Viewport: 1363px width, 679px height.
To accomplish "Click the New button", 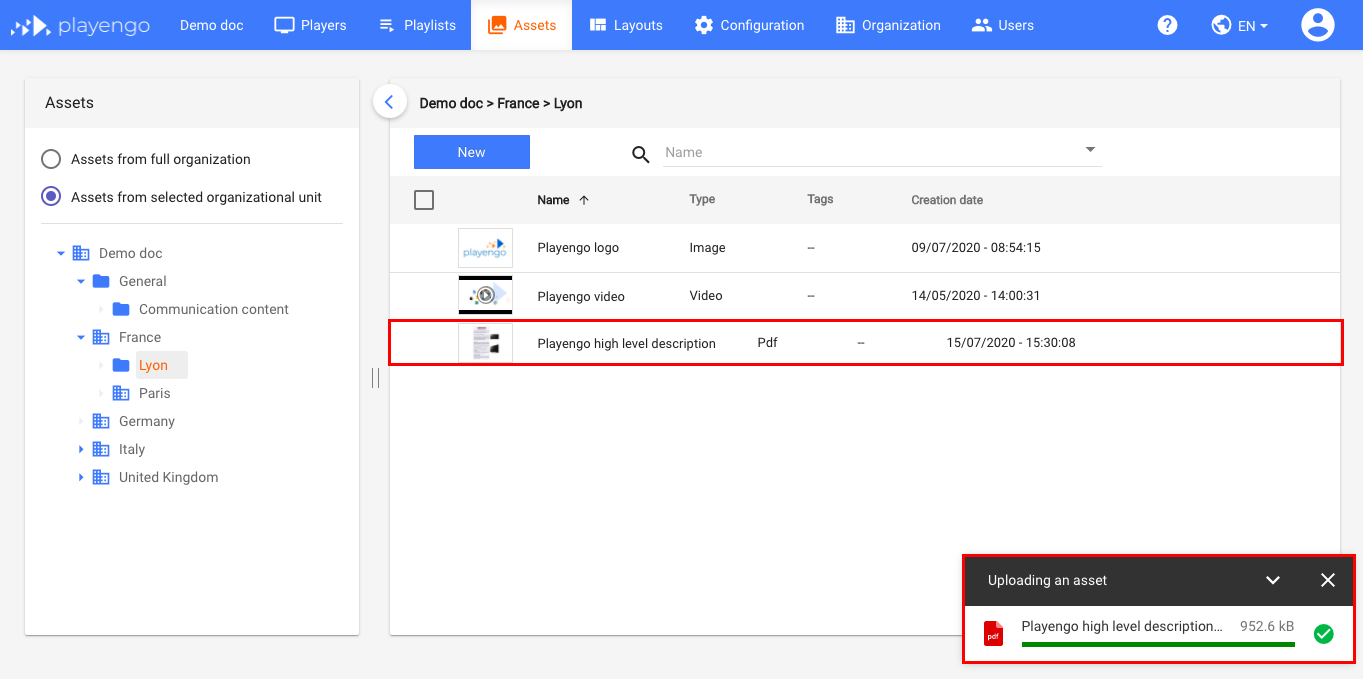I will pos(472,152).
